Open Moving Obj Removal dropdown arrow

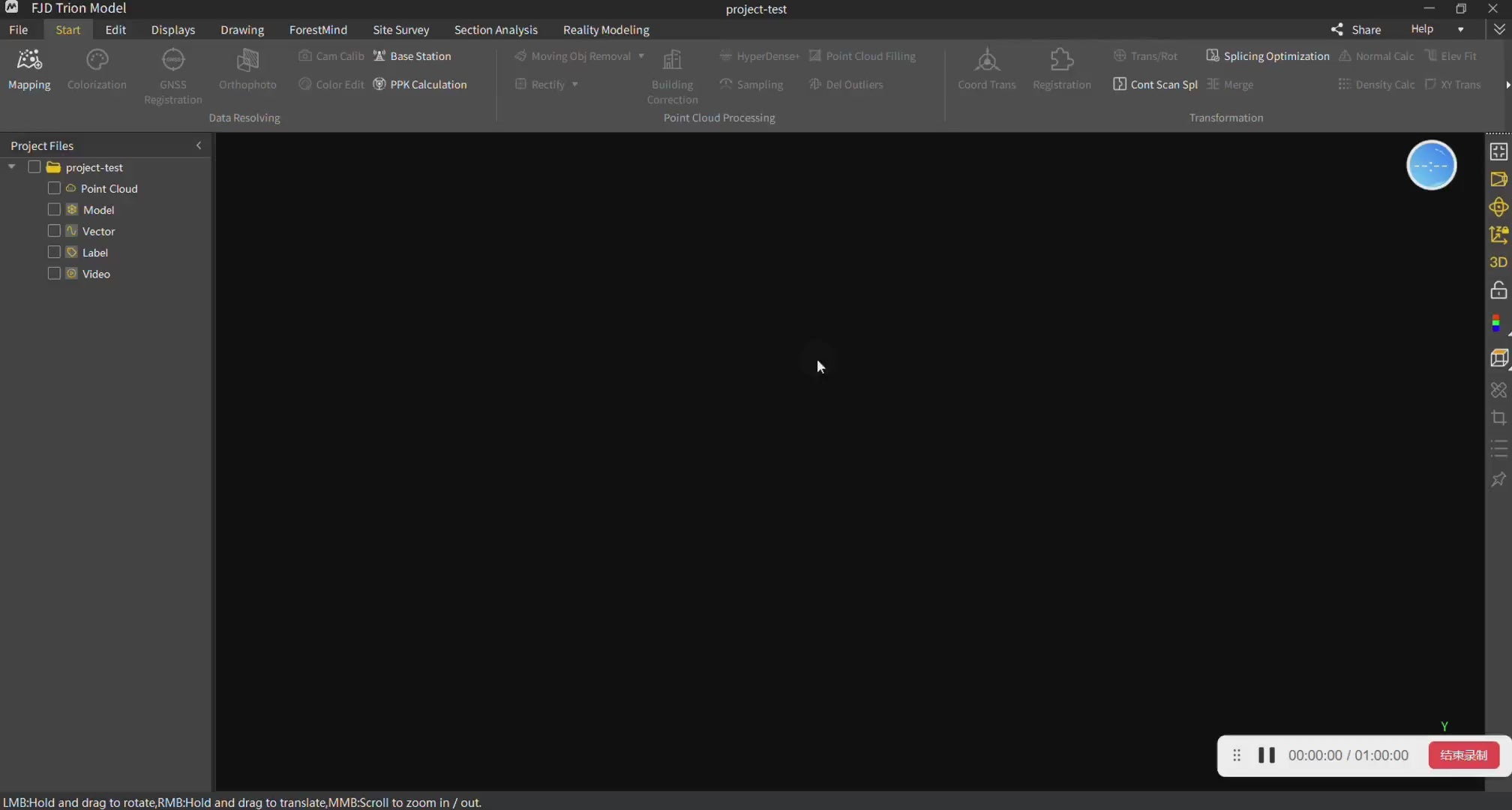click(641, 56)
